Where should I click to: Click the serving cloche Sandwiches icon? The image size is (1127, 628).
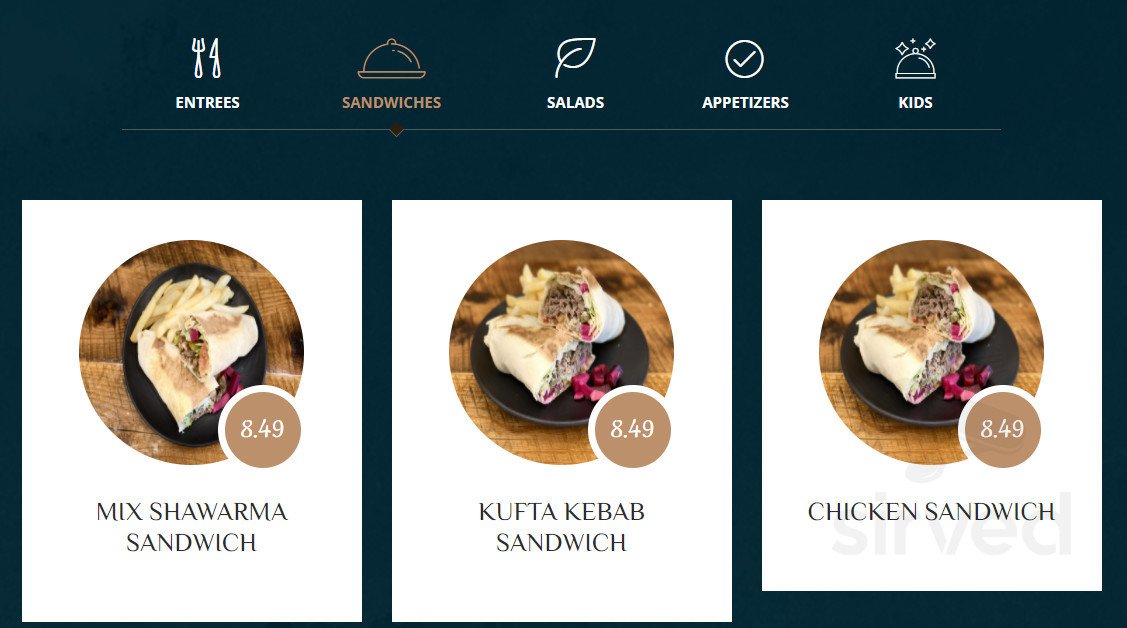(392, 58)
